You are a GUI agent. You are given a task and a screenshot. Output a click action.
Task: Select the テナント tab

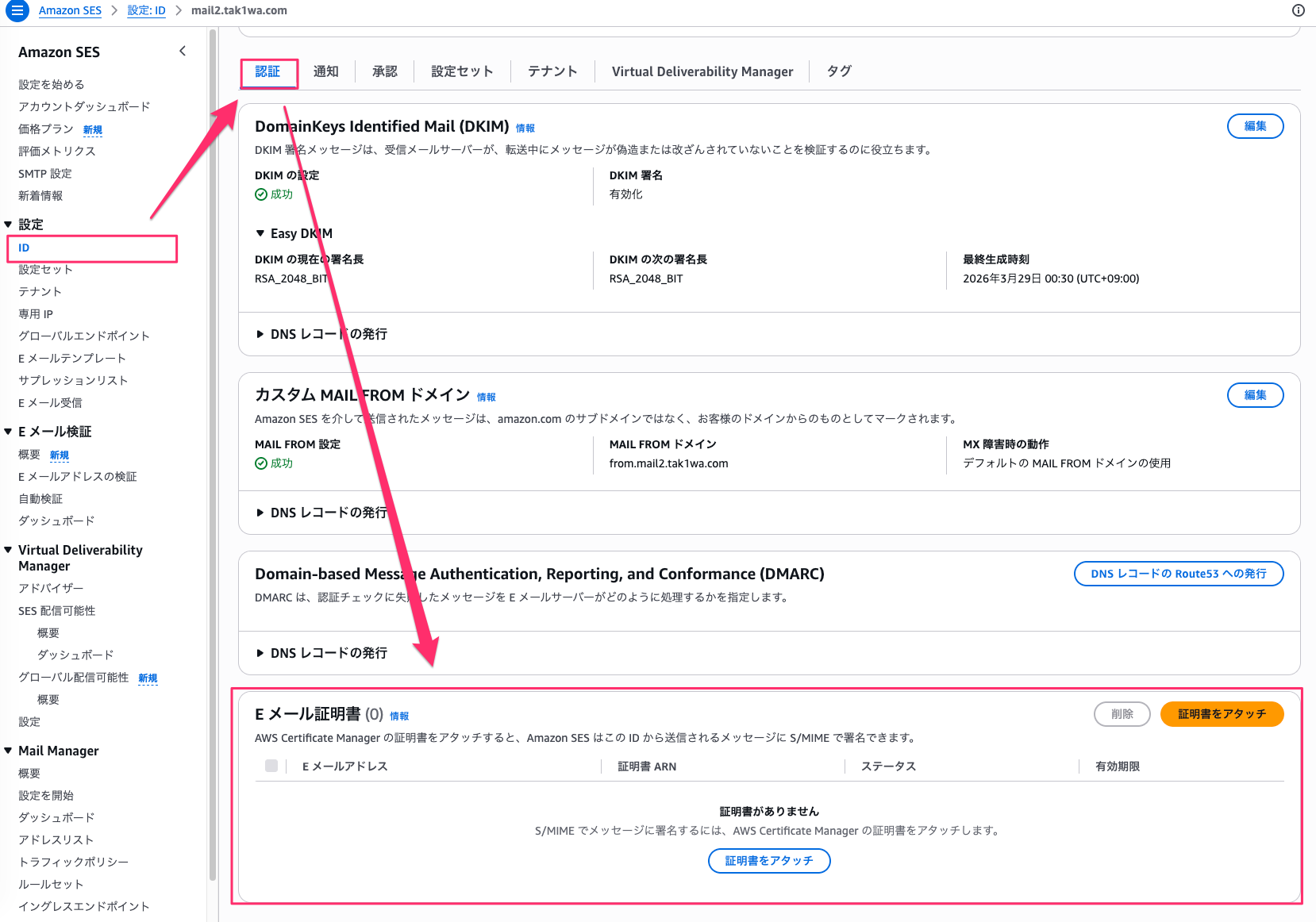[552, 71]
